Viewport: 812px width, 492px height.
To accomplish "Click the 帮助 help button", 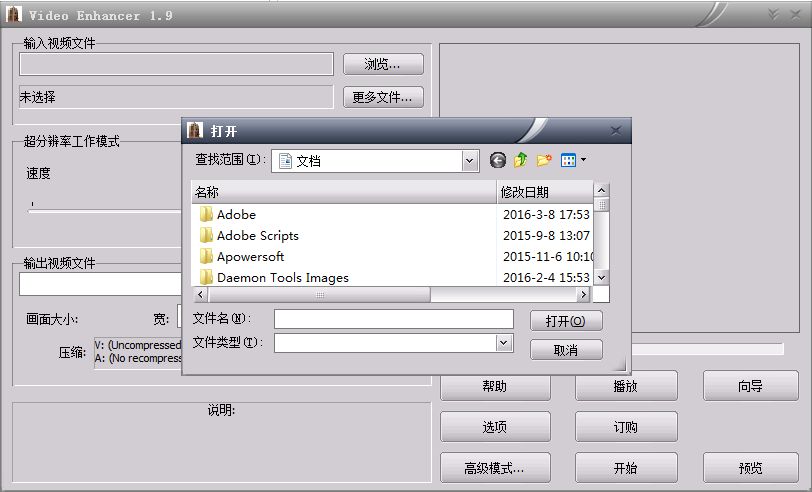I will click(x=495, y=386).
